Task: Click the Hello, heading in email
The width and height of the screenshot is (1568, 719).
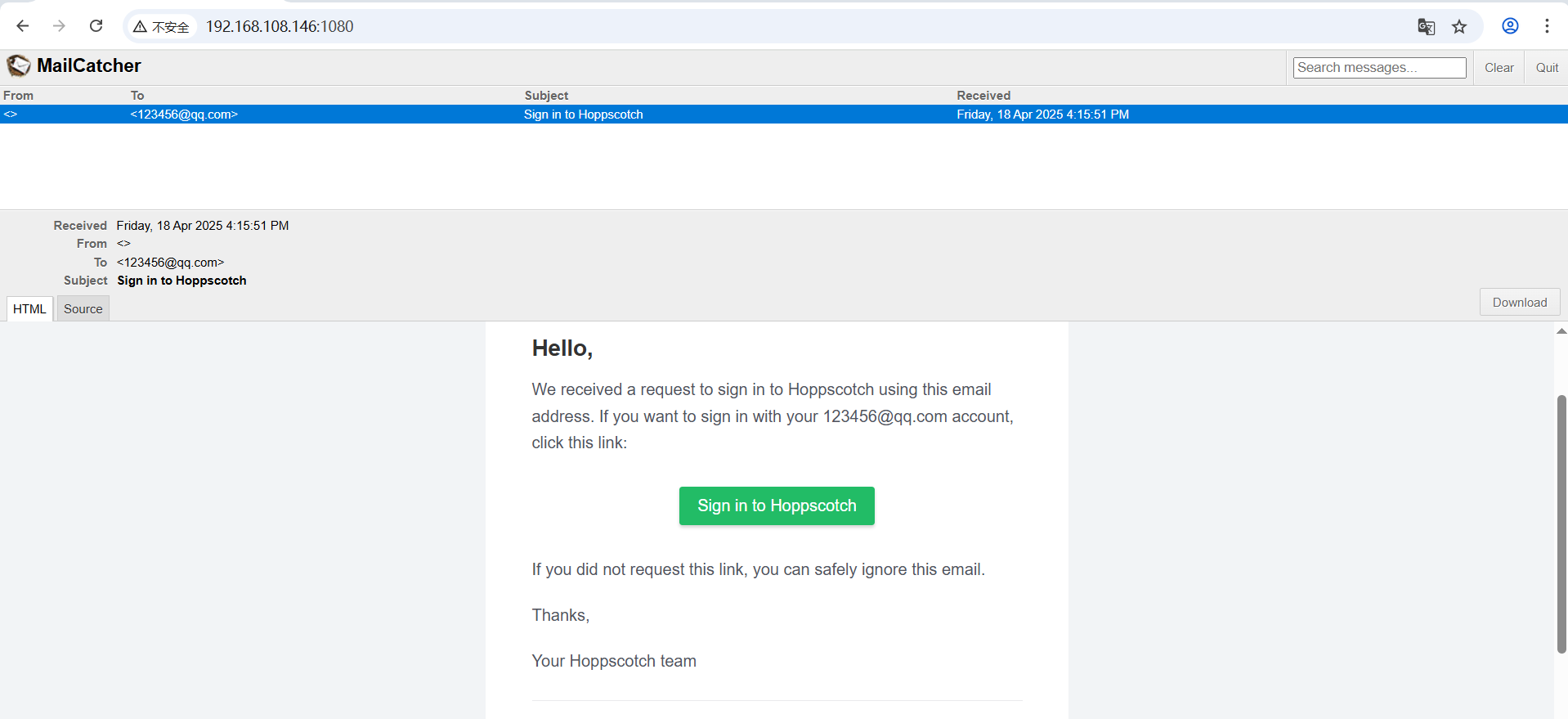Action: (x=562, y=348)
